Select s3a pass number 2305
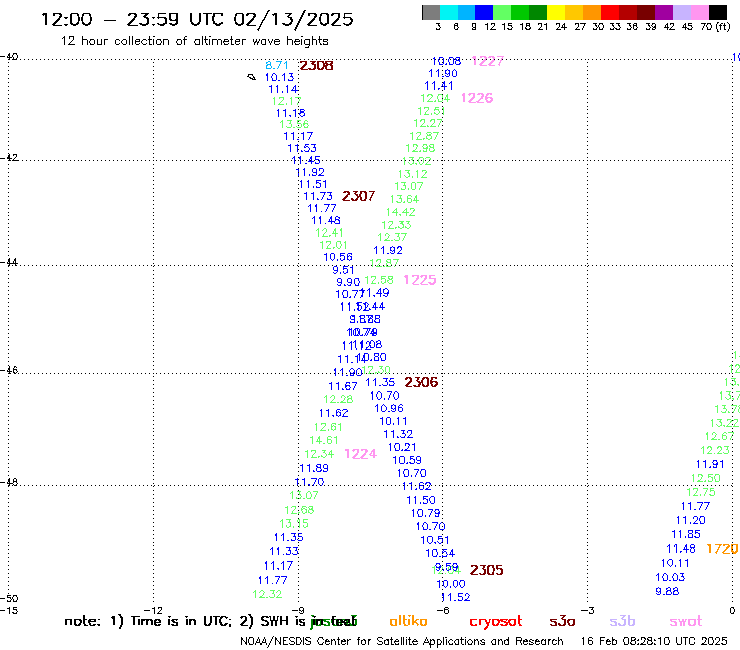This screenshot has height=650, width=740. tap(487, 570)
